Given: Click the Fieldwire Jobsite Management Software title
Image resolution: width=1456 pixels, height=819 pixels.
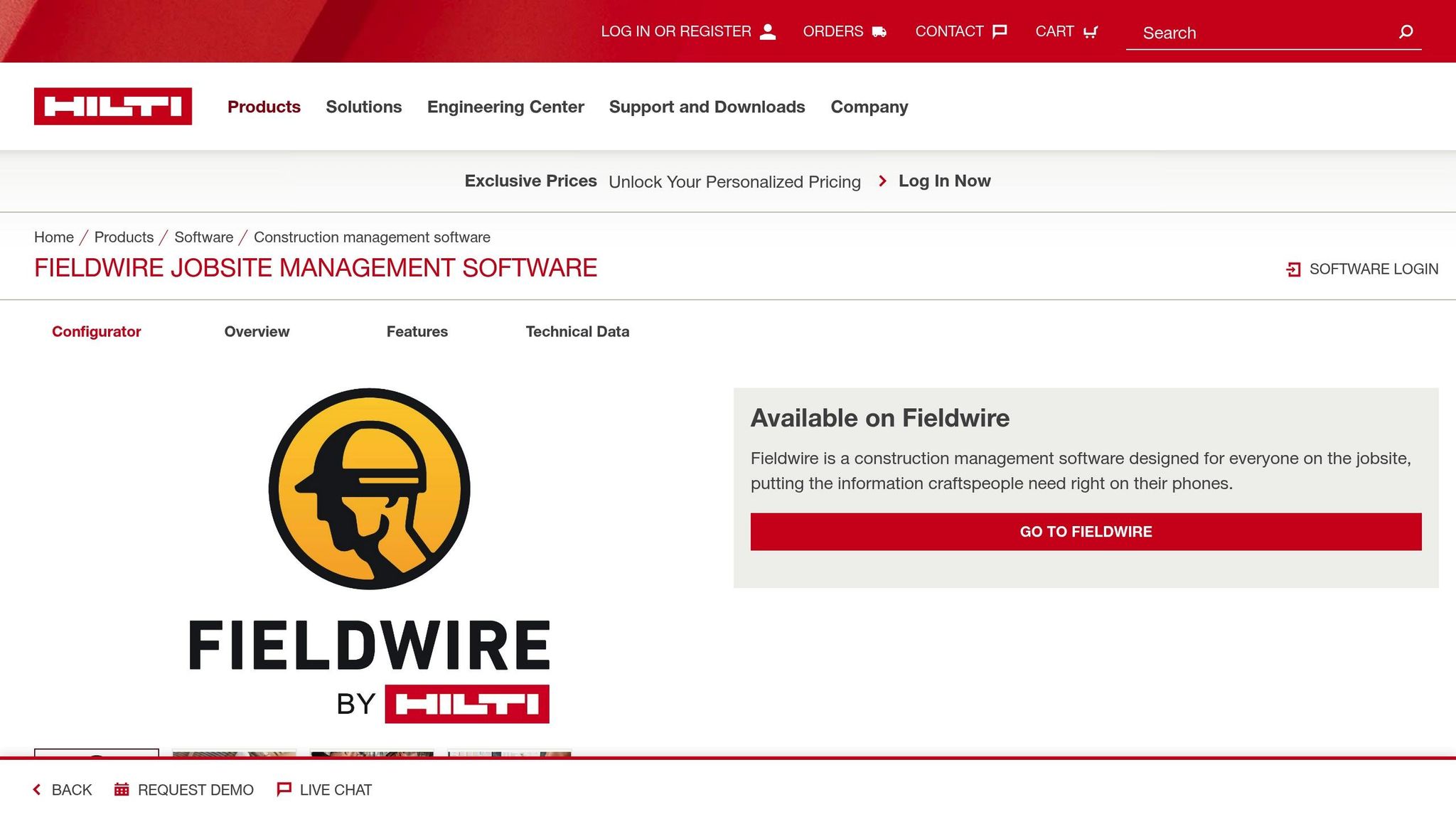Looking at the screenshot, I should pyautogui.click(x=316, y=268).
